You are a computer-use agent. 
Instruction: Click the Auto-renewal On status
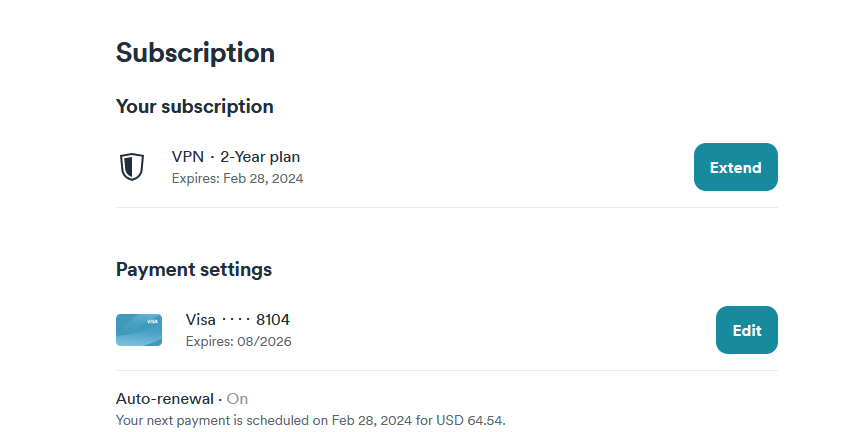pos(237,399)
